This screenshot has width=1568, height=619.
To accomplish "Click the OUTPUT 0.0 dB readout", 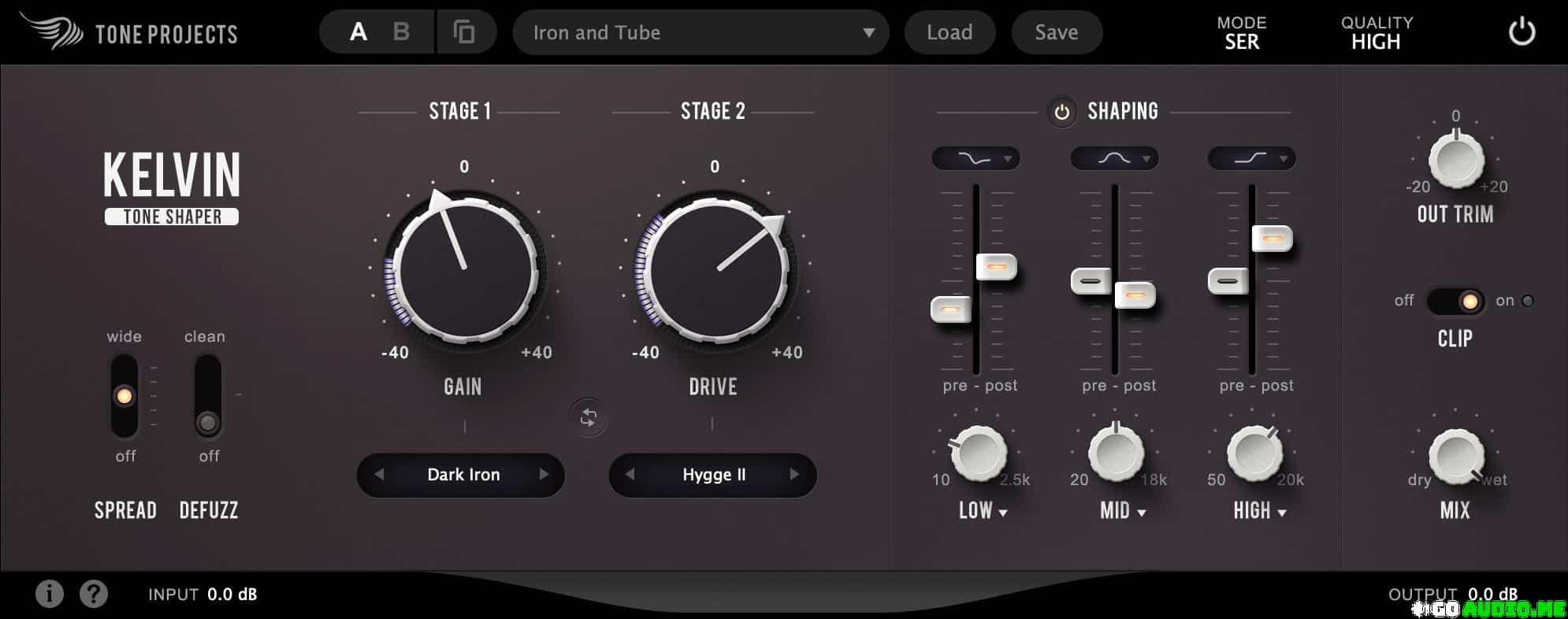I will click(1453, 595).
